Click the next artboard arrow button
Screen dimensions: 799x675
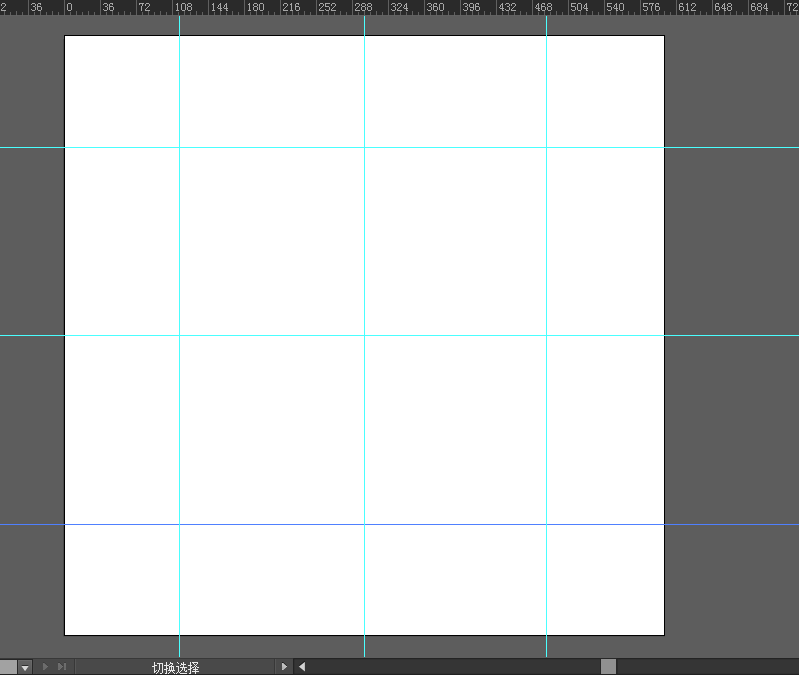pyautogui.click(x=45, y=666)
